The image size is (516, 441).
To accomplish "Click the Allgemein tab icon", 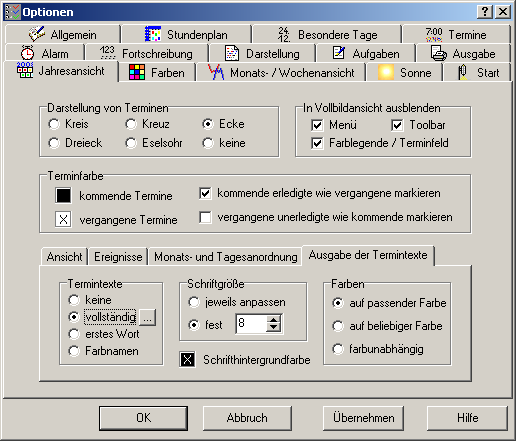I will tap(37, 34).
